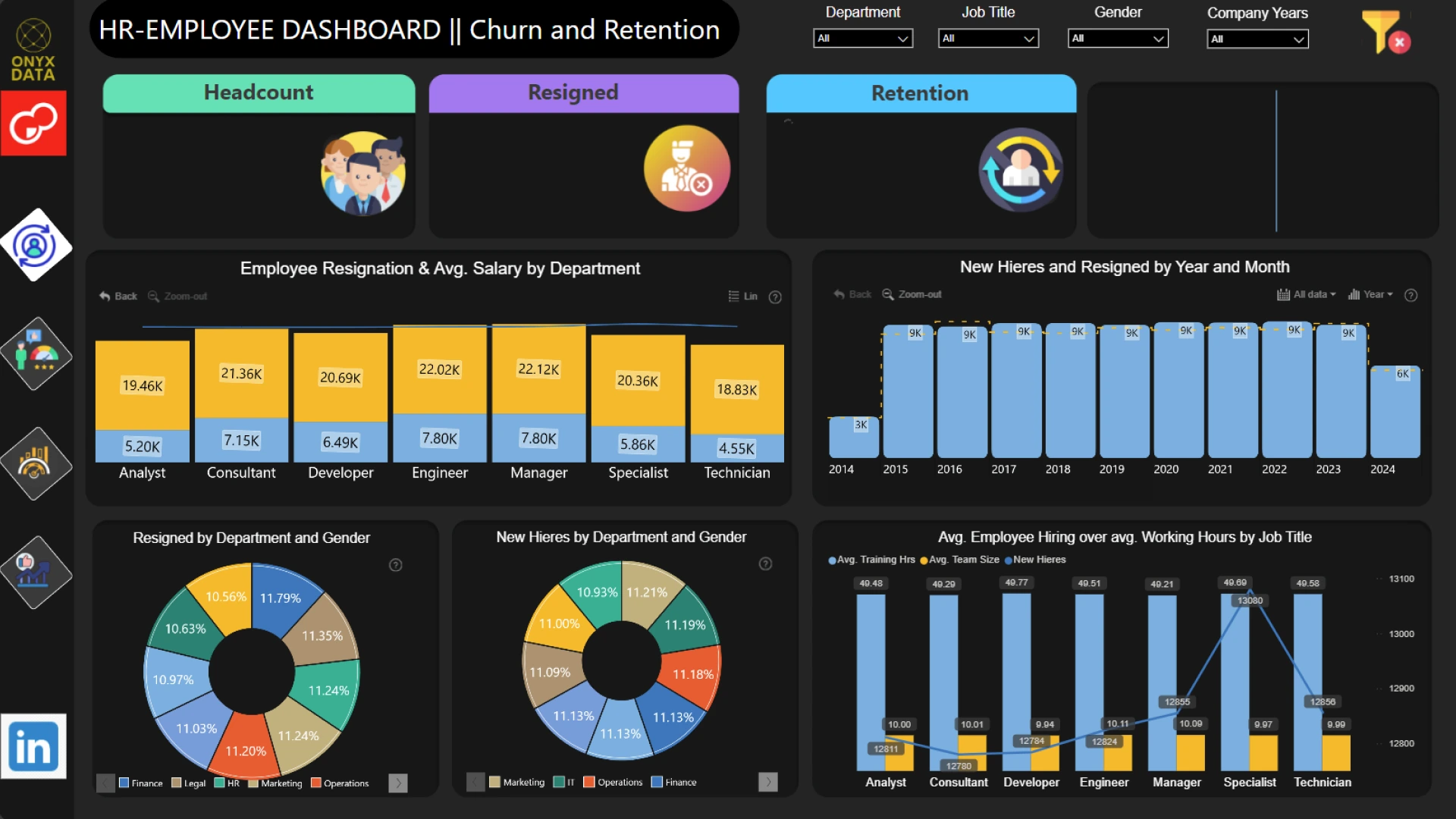Open the Department filter dropdown
This screenshot has width=1456, height=819.
point(863,38)
